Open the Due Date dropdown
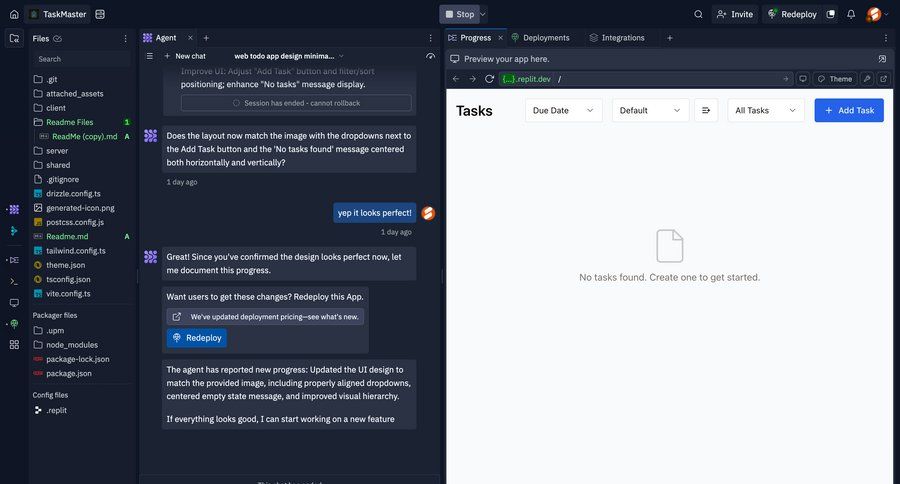Image resolution: width=900 pixels, height=484 pixels. tap(564, 110)
